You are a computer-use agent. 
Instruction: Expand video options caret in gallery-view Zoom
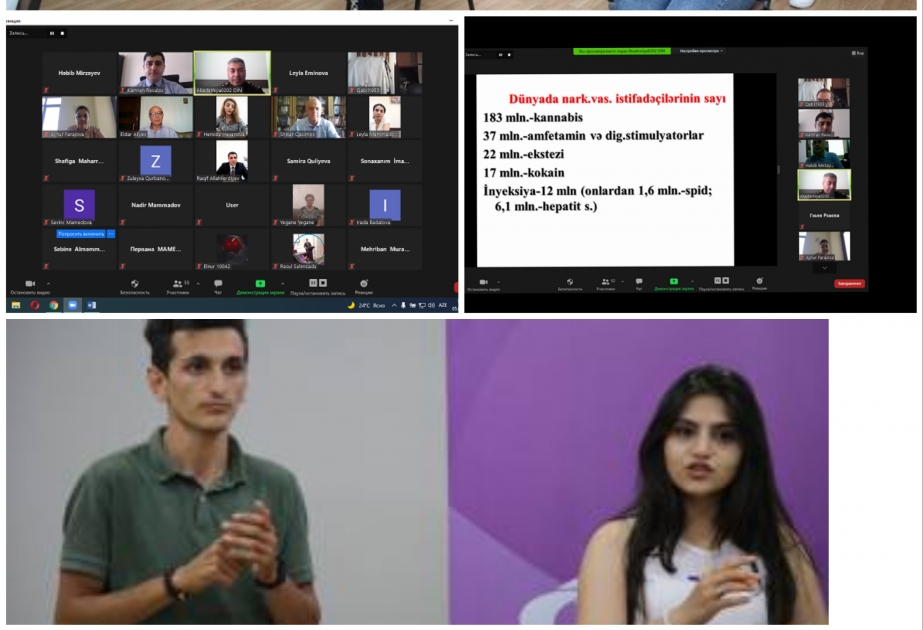click(48, 284)
